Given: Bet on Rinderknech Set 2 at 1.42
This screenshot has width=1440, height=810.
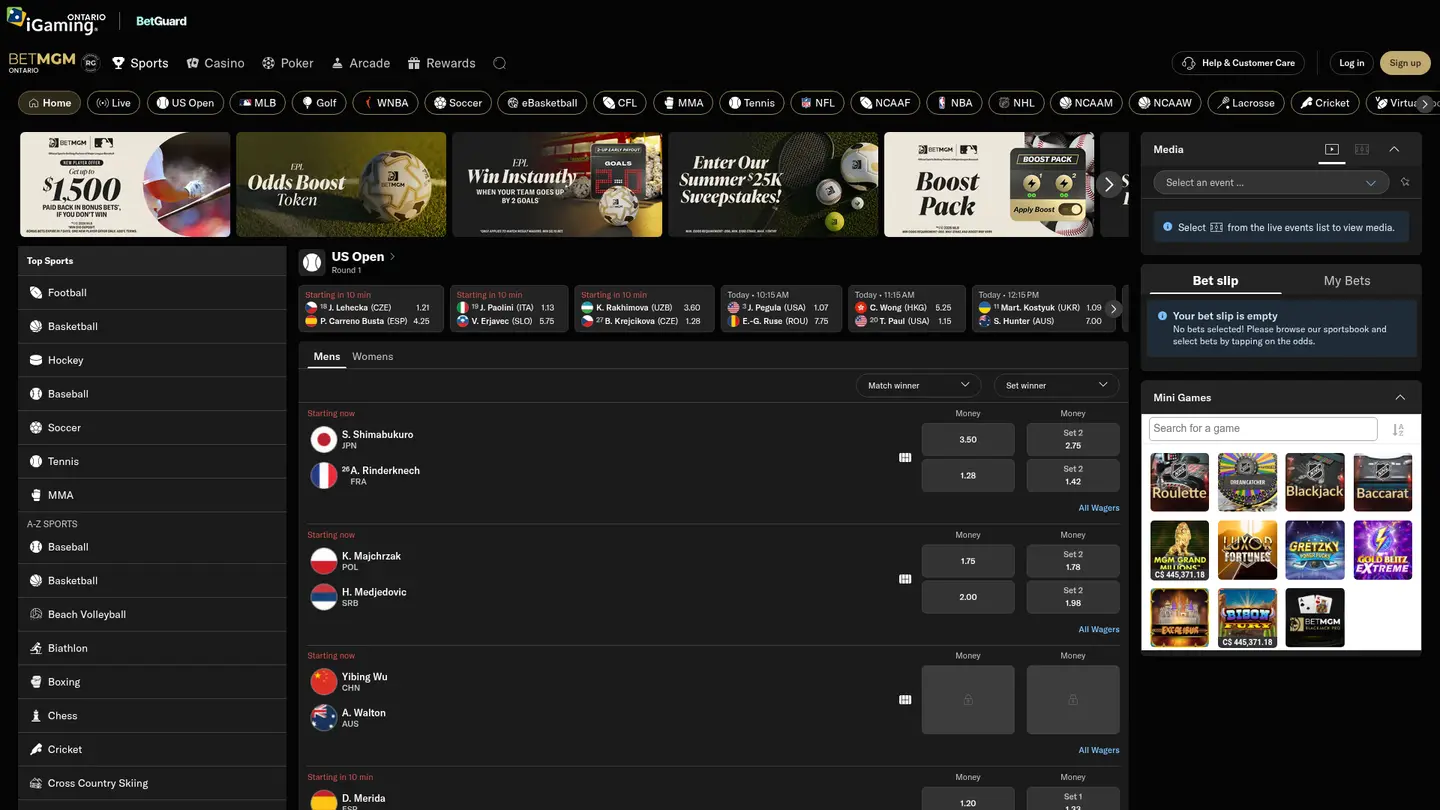Looking at the screenshot, I should tap(1073, 475).
